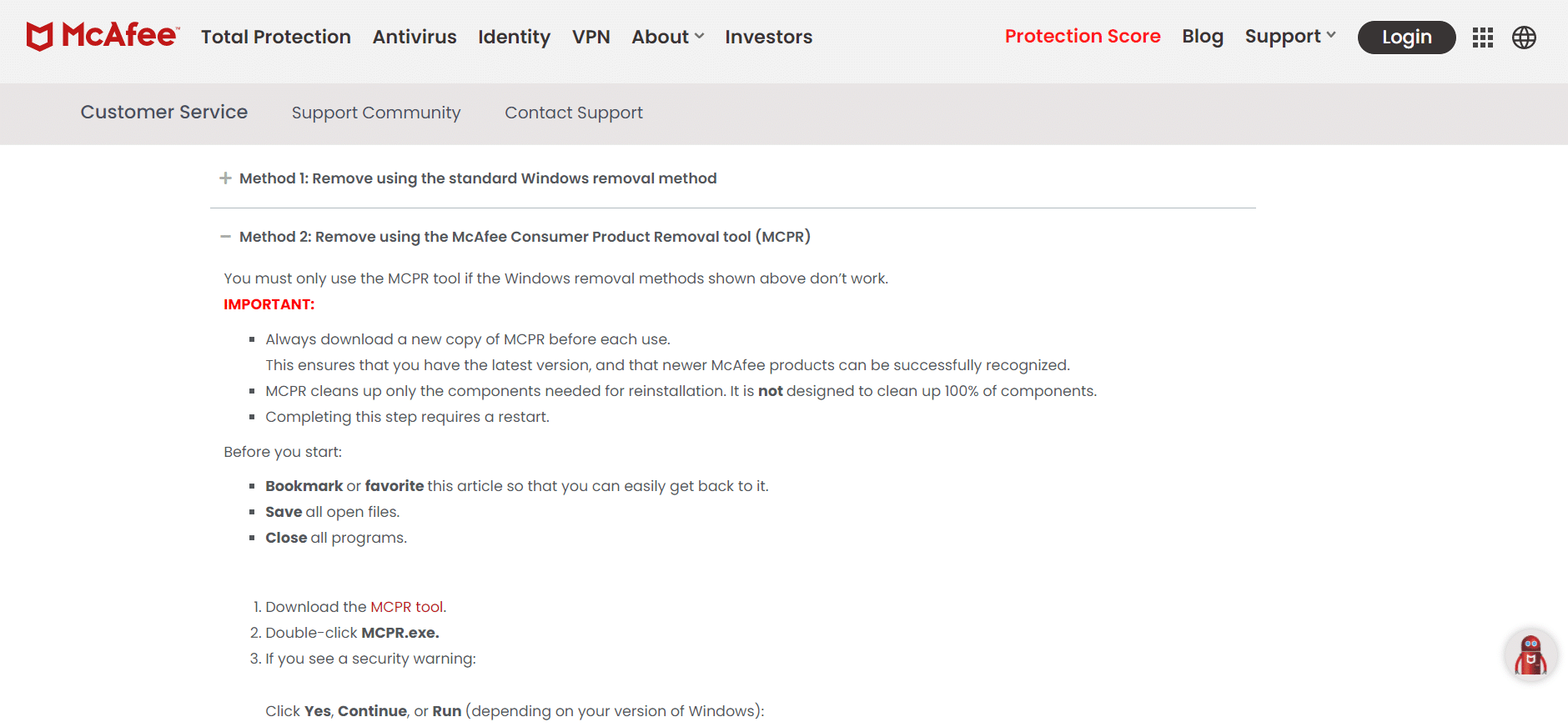Open the VPN page
The width and height of the screenshot is (1568, 727).
[x=591, y=37]
